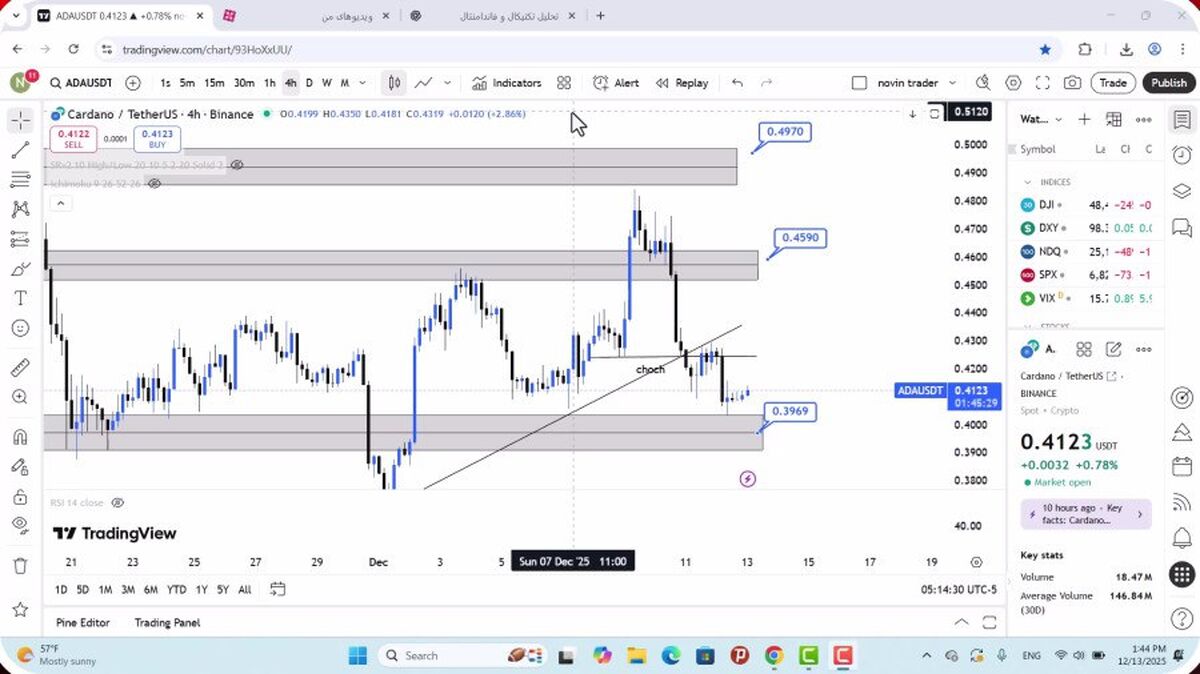This screenshot has height=674, width=1200.
Task: Tick the layout checkbox beside novin trader
Action: point(859,83)
